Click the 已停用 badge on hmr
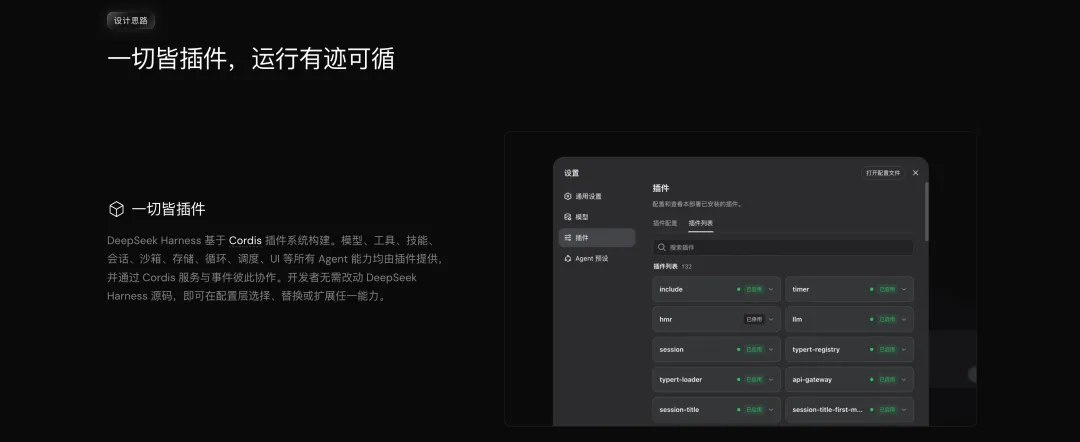 click(x=754, y=319)
